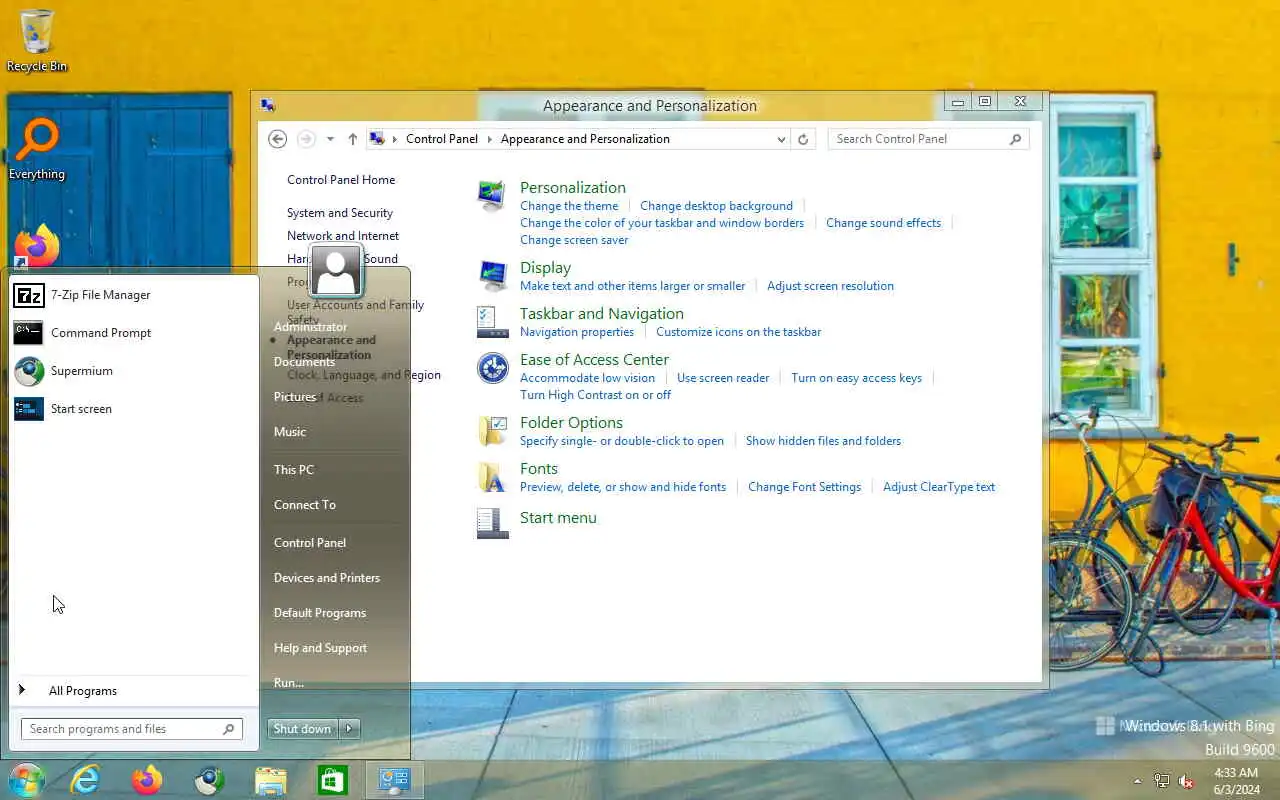The height and width of the screenshot is (800, 1280).
Task: Click the Taskbar and Navigation icon
Action: coord(492,321)
